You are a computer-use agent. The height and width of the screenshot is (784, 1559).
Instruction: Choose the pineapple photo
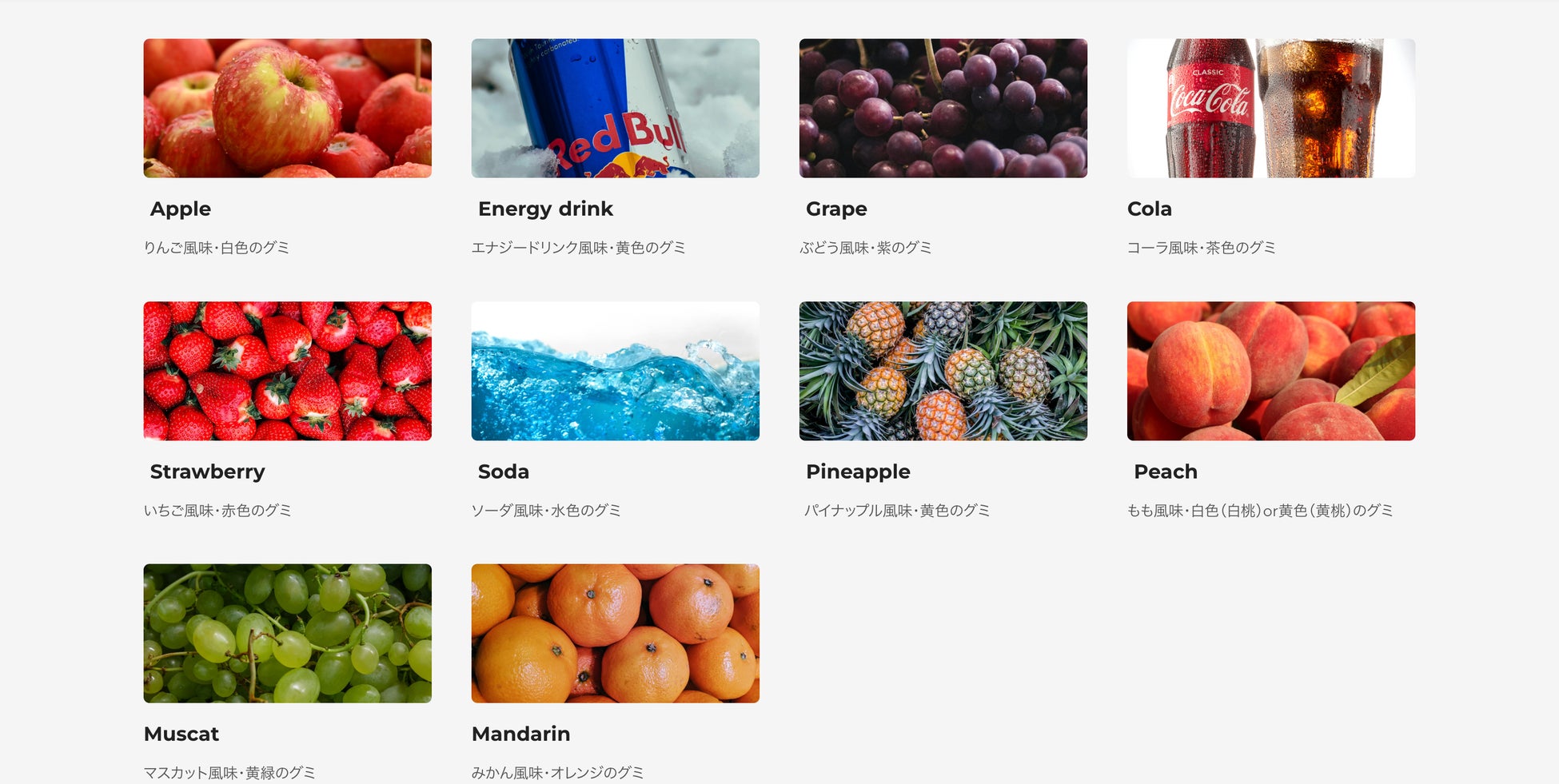click(x=943, y=371)
